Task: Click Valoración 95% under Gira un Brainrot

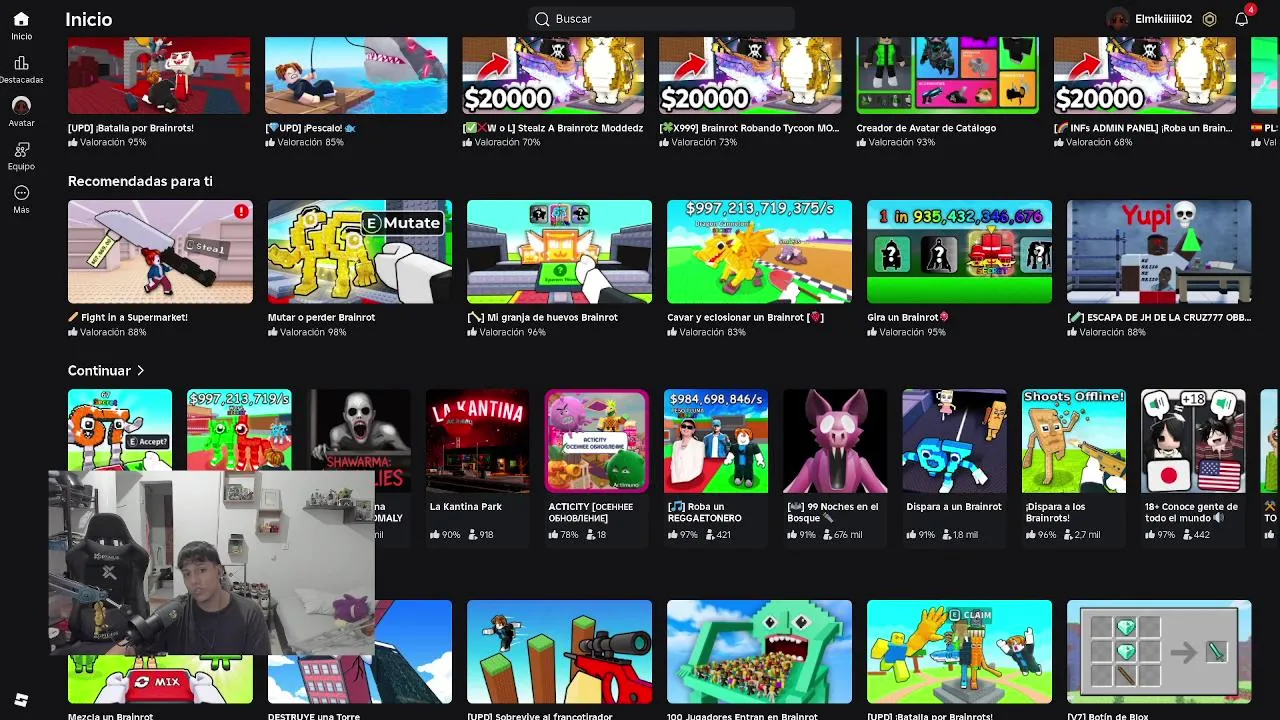Action: [x=906, y=332]
